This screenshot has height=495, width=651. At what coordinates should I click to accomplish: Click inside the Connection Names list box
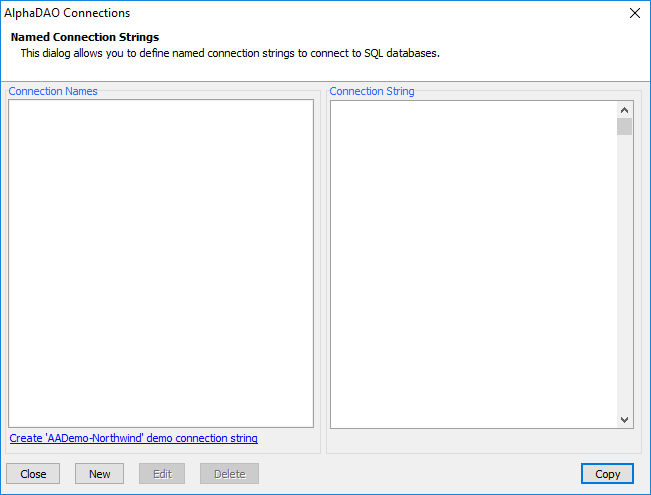pos(161,263)
